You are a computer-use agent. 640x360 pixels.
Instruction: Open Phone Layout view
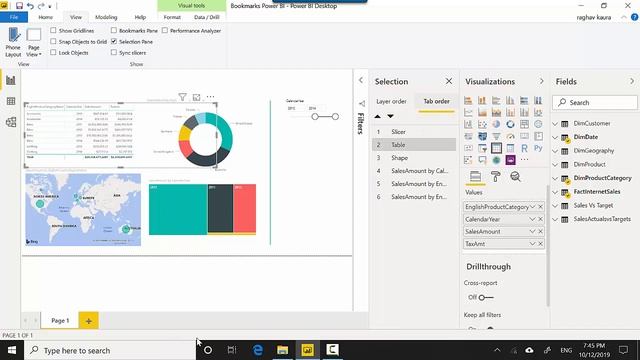tap(13, 42)
